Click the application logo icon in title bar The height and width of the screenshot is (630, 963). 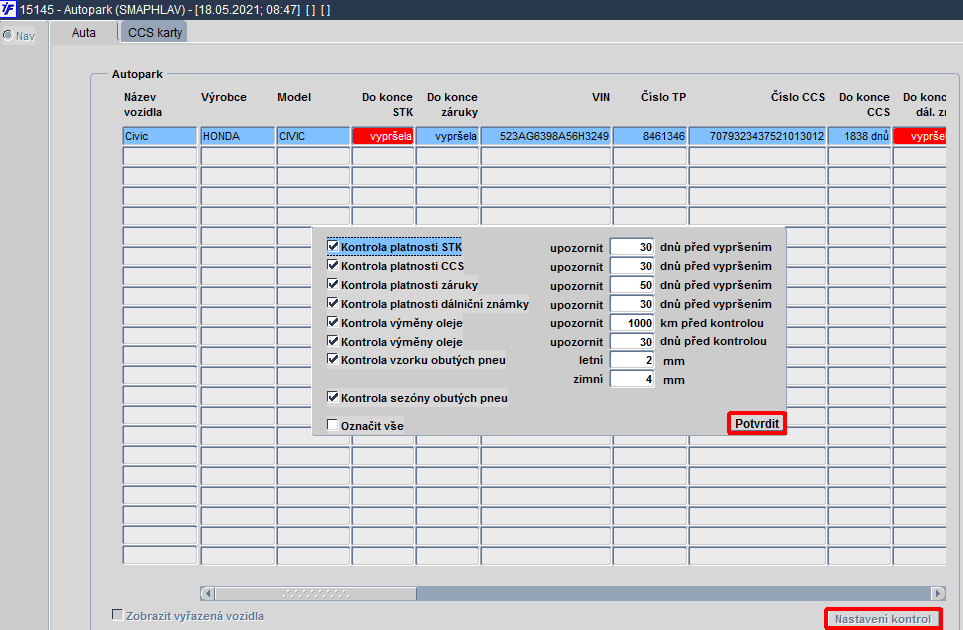[8, 9]
